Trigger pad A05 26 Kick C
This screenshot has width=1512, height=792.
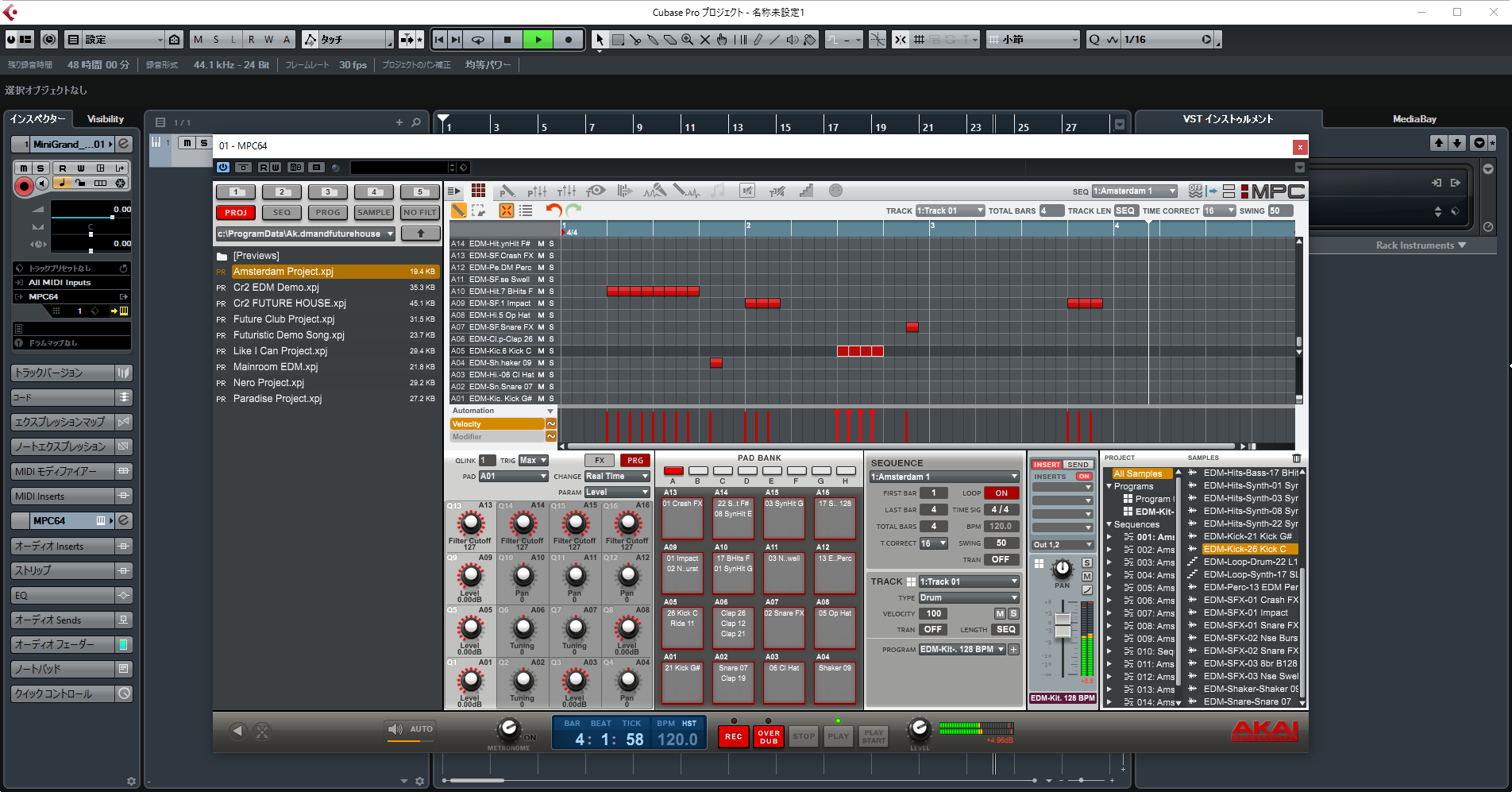click(x=682, y=628)
